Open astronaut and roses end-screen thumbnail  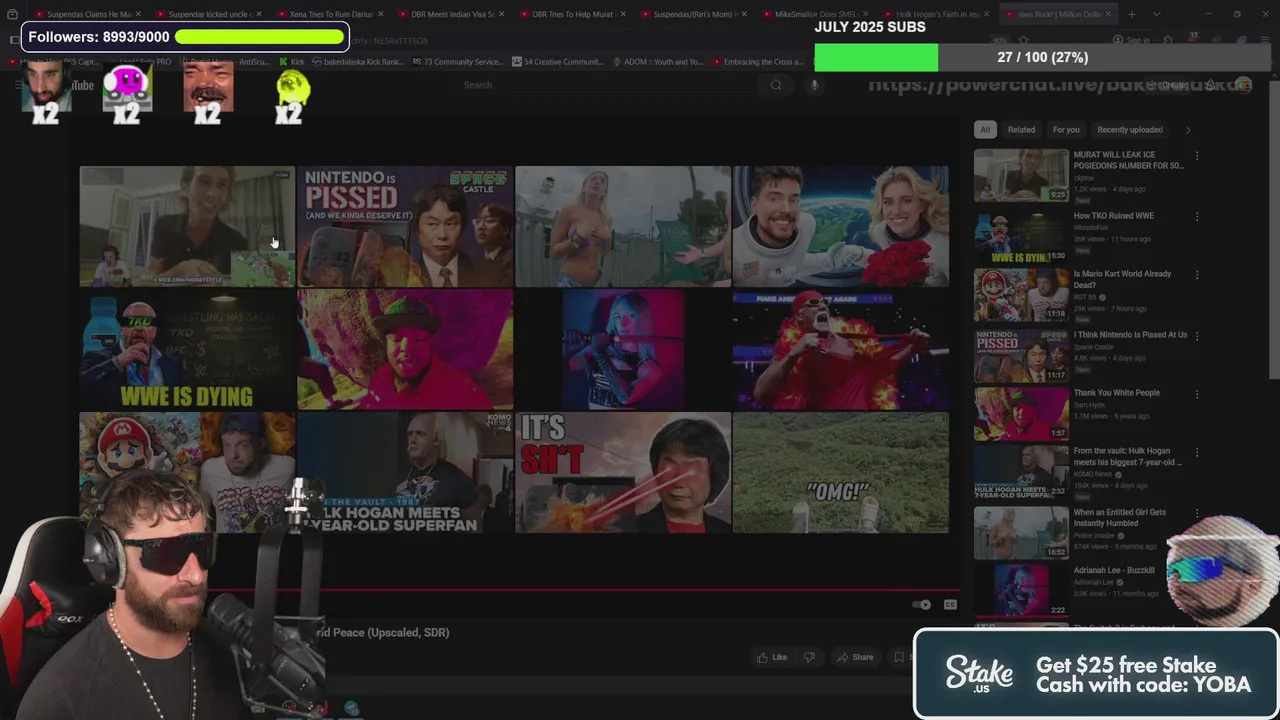click(x=841, y=226)
